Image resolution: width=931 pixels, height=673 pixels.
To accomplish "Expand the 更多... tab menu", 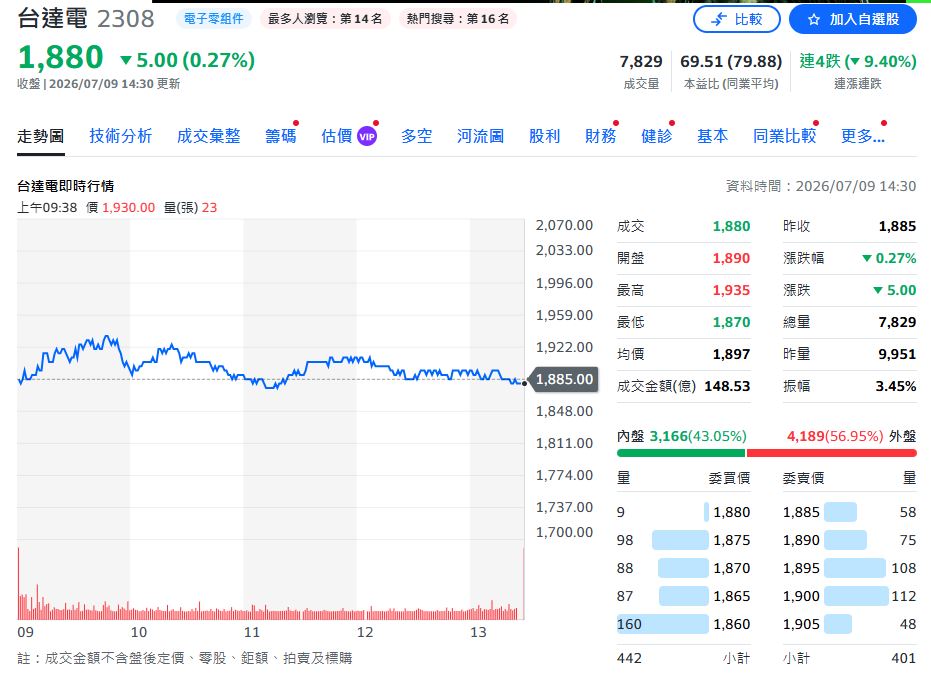I will (863, 136).
